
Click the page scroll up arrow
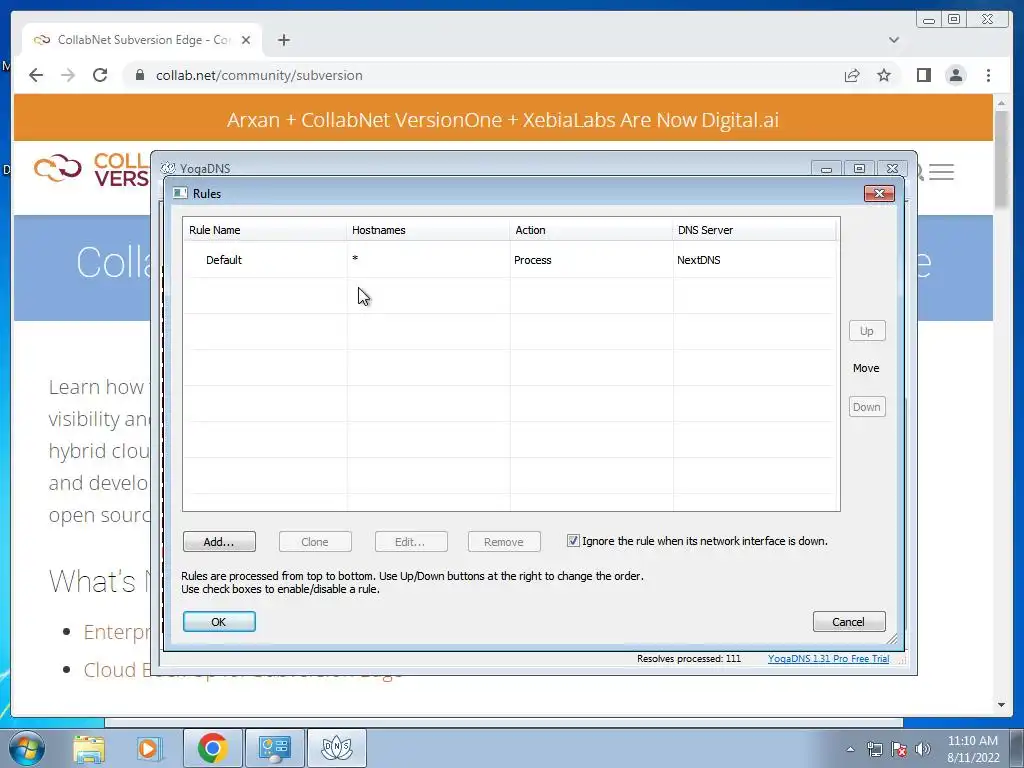[1001, 103]
